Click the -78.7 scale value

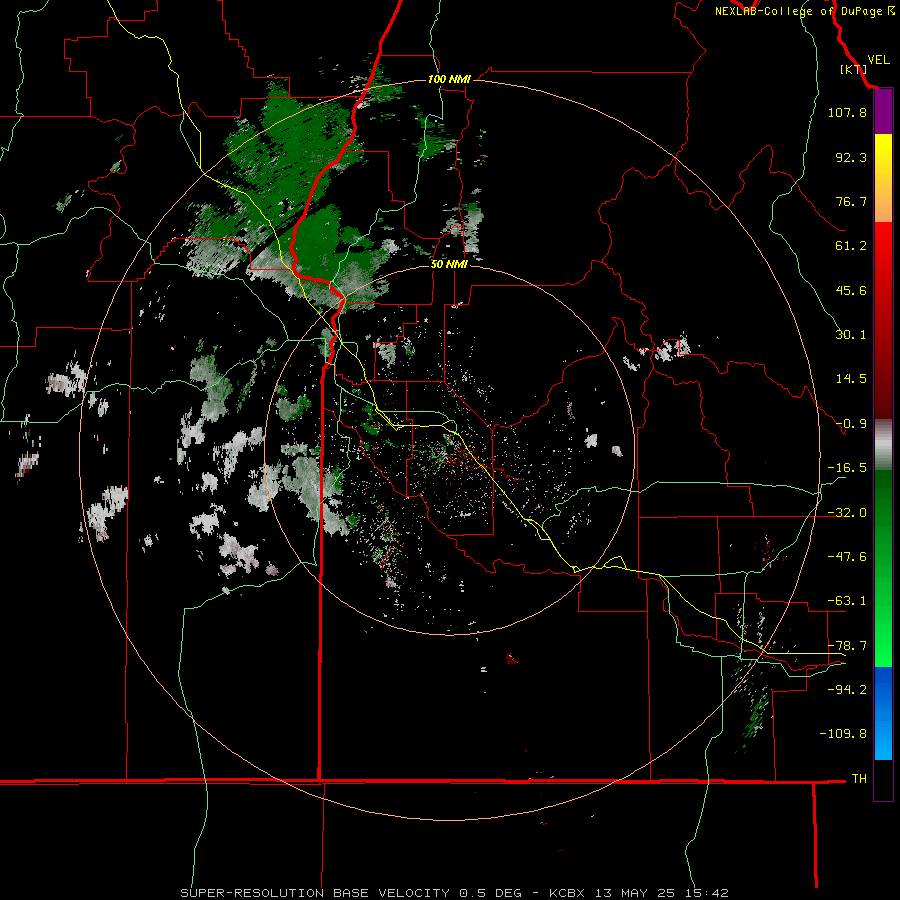[847, 646]
